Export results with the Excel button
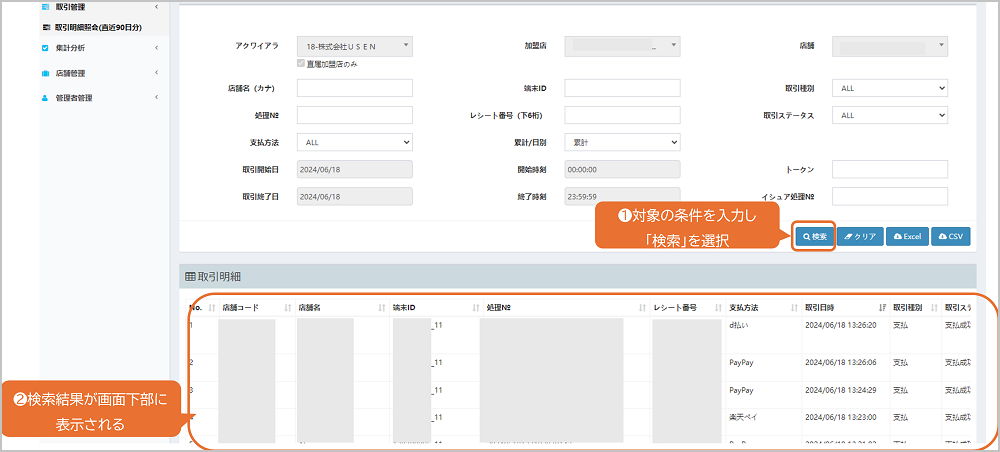This screenshot has height=452, width=1000. click(906, 237)
